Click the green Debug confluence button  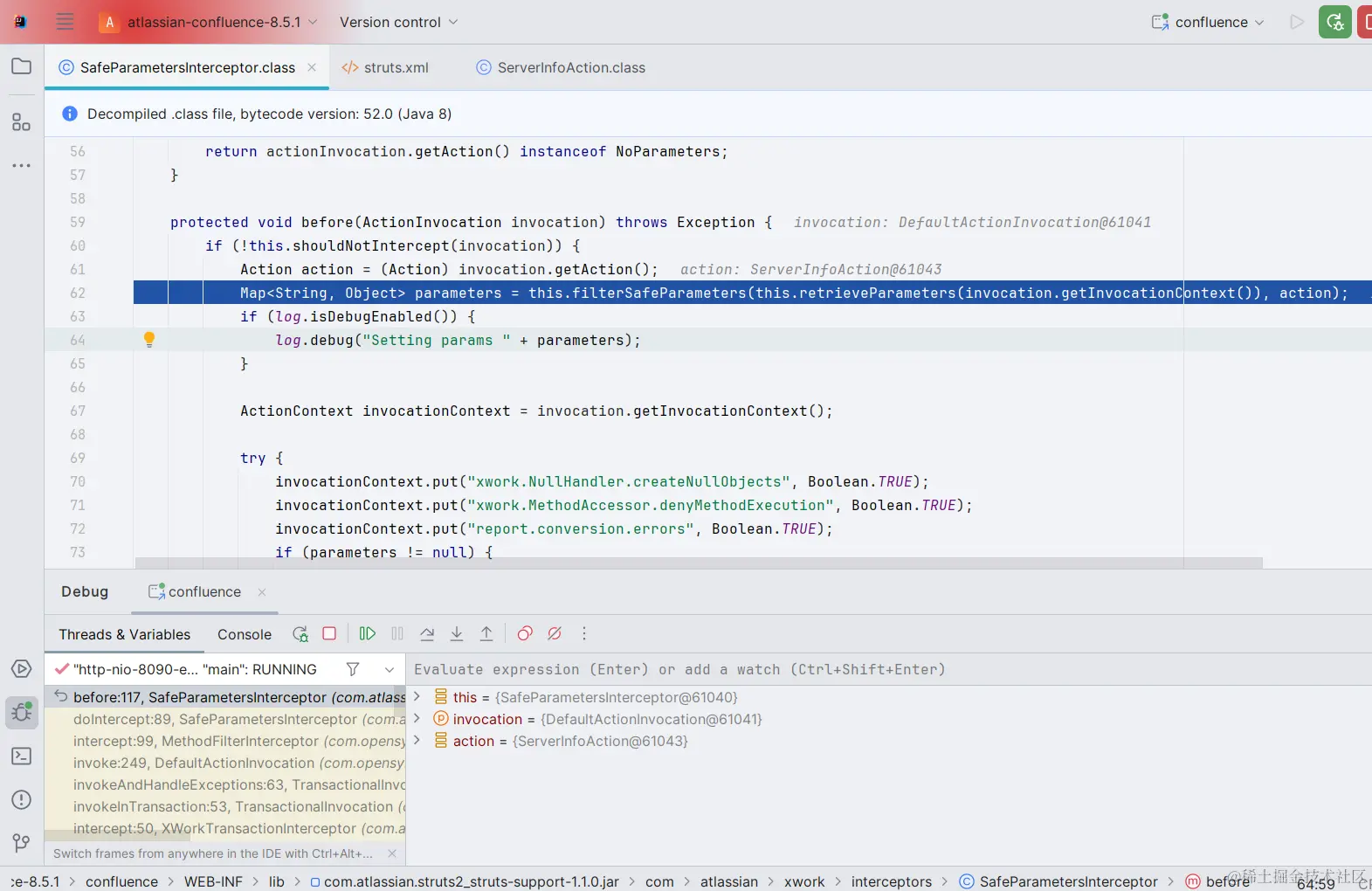point(1334,22)
